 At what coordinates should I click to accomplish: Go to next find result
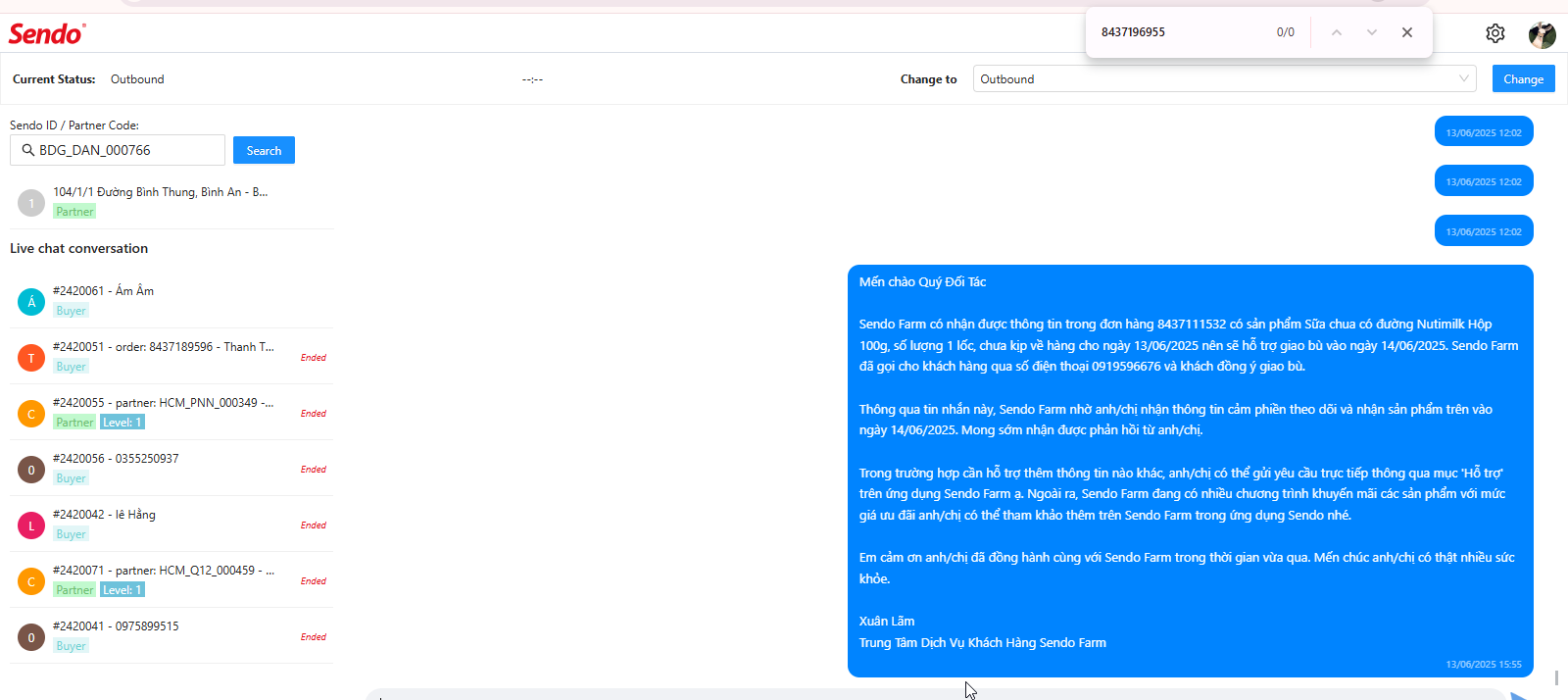tap(1372, 32)
